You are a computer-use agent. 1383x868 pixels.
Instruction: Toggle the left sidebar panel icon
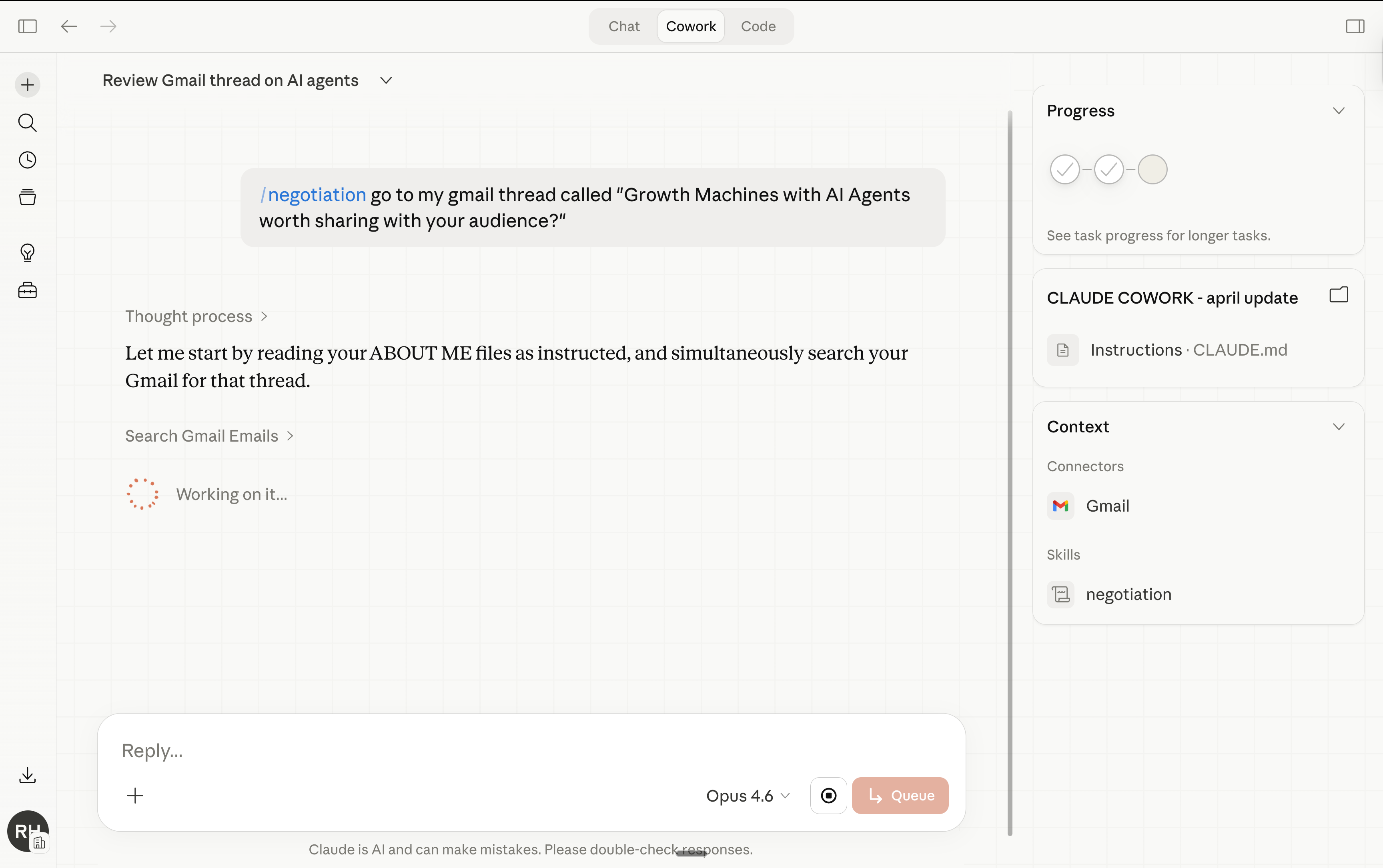pyautogui.click(x=27, y=26)
